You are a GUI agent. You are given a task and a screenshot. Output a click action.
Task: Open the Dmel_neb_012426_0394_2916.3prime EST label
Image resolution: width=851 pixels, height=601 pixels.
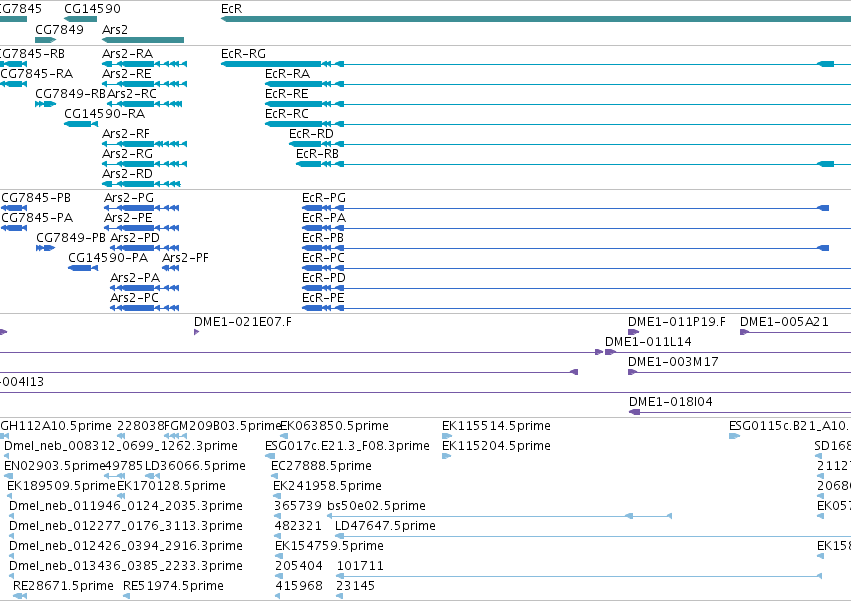[x=126, y=547]
